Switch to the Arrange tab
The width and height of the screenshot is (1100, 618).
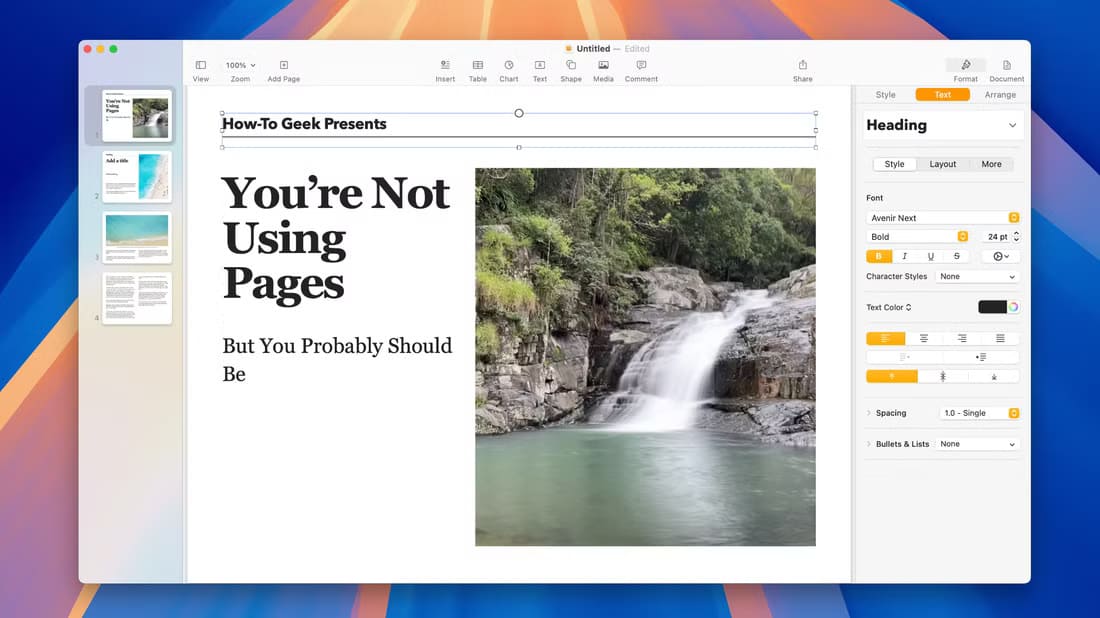pyautogui.click(x=999, y=95)
